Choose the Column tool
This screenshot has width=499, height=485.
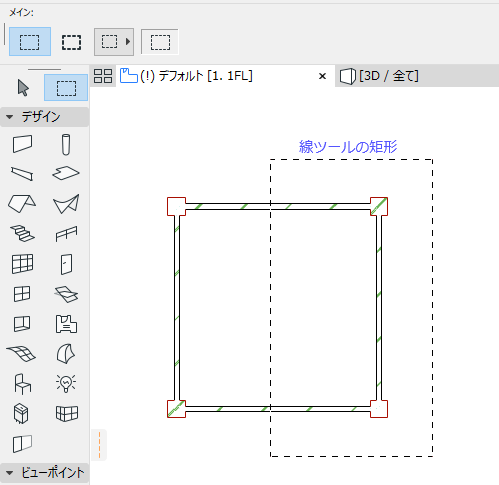(x=66, y=144)
